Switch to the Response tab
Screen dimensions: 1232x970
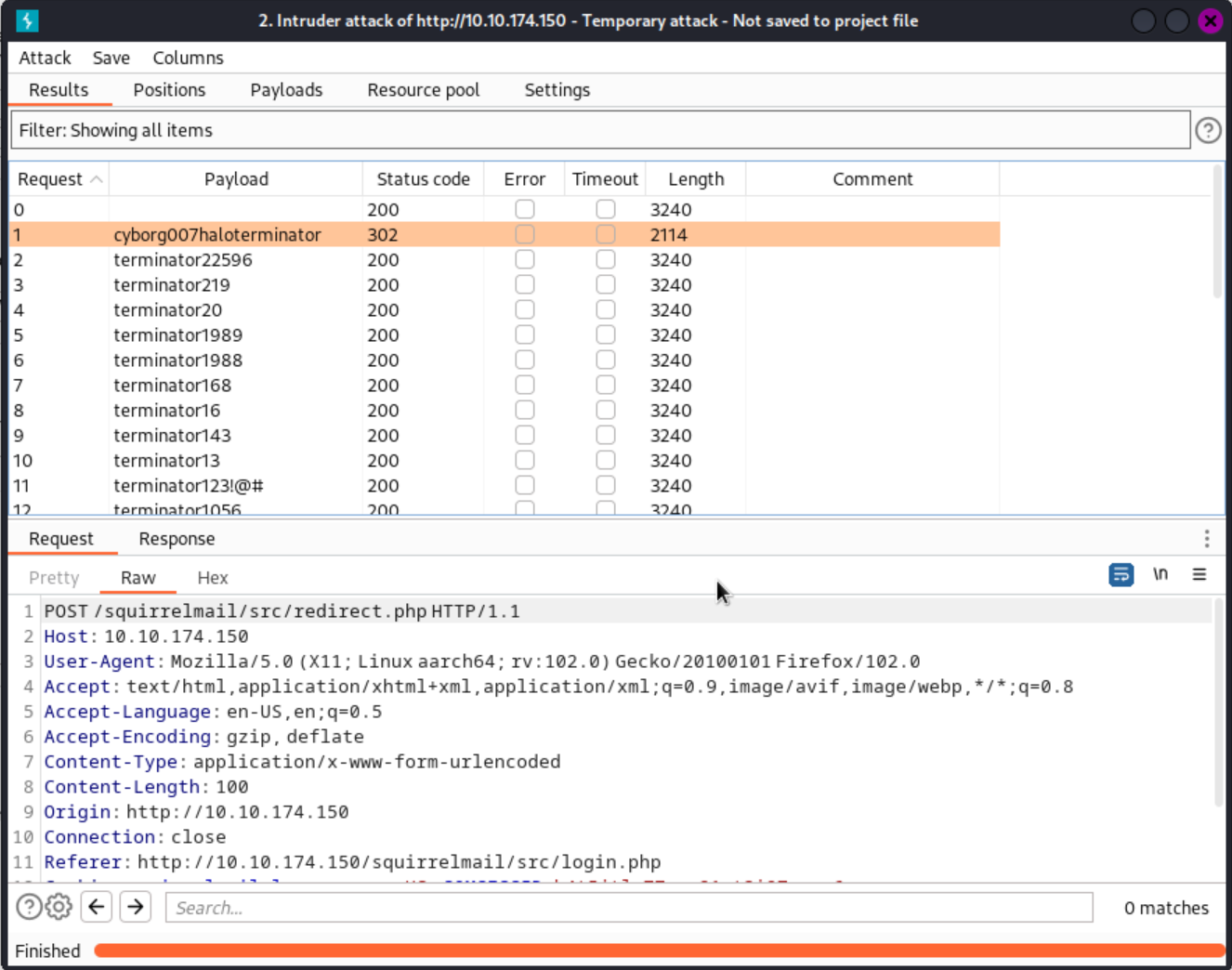point(177,539)
